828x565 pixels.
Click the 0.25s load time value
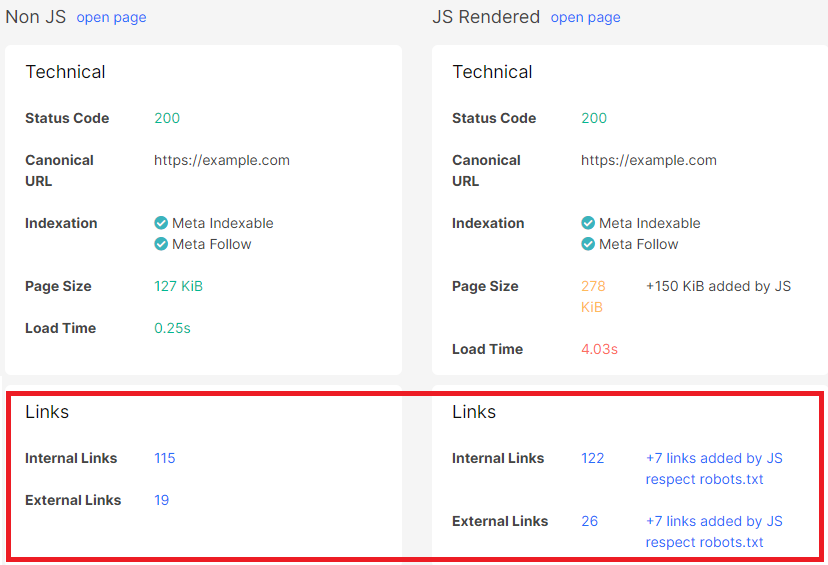(172, 328)
